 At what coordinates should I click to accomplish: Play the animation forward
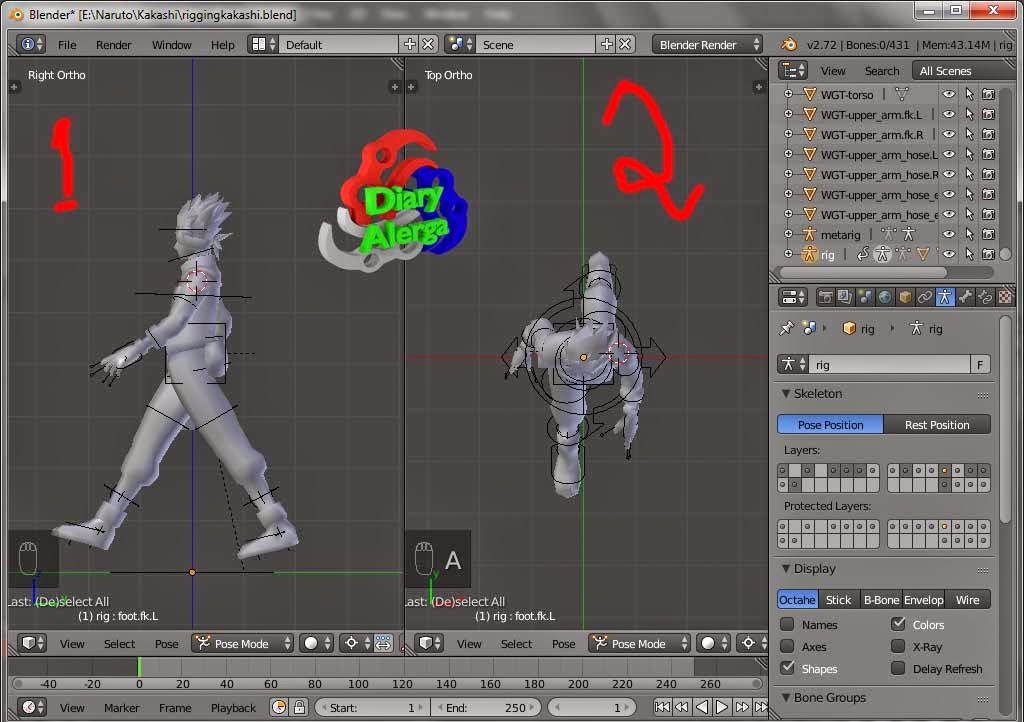click(x=722, y=707)
